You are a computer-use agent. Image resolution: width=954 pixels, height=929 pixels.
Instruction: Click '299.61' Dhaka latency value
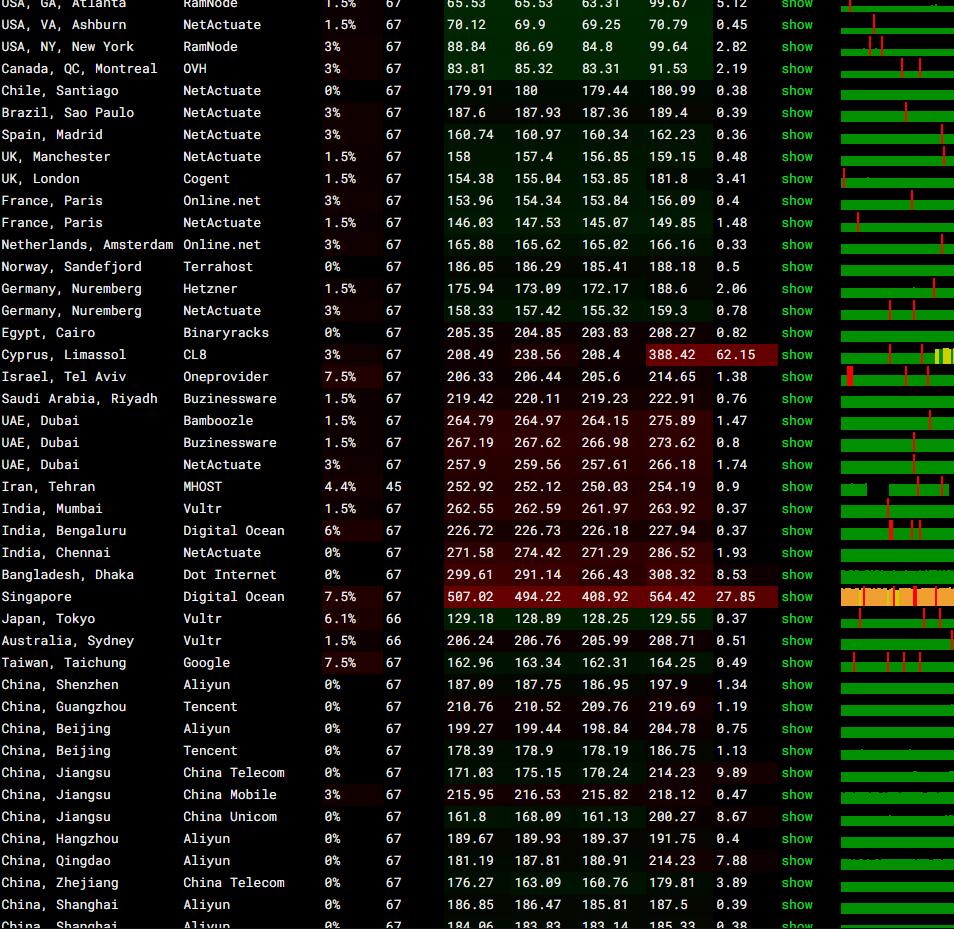(x=470, y=574)
